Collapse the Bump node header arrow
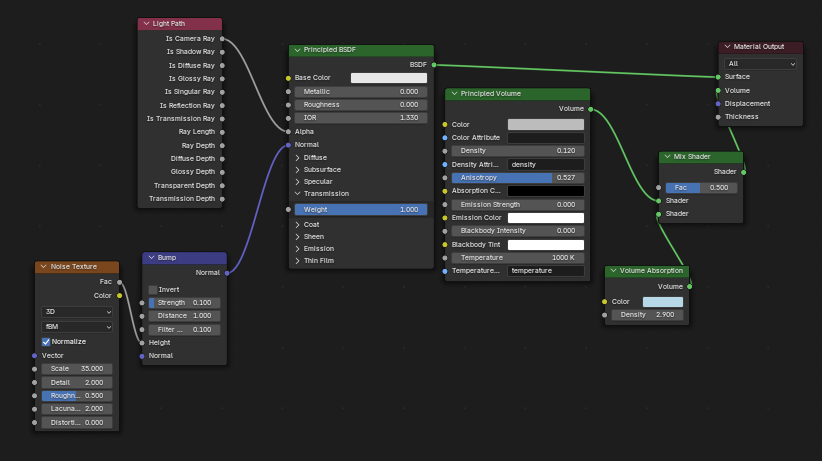This screenshot has height=461, width=822. [x=151, y=257]
